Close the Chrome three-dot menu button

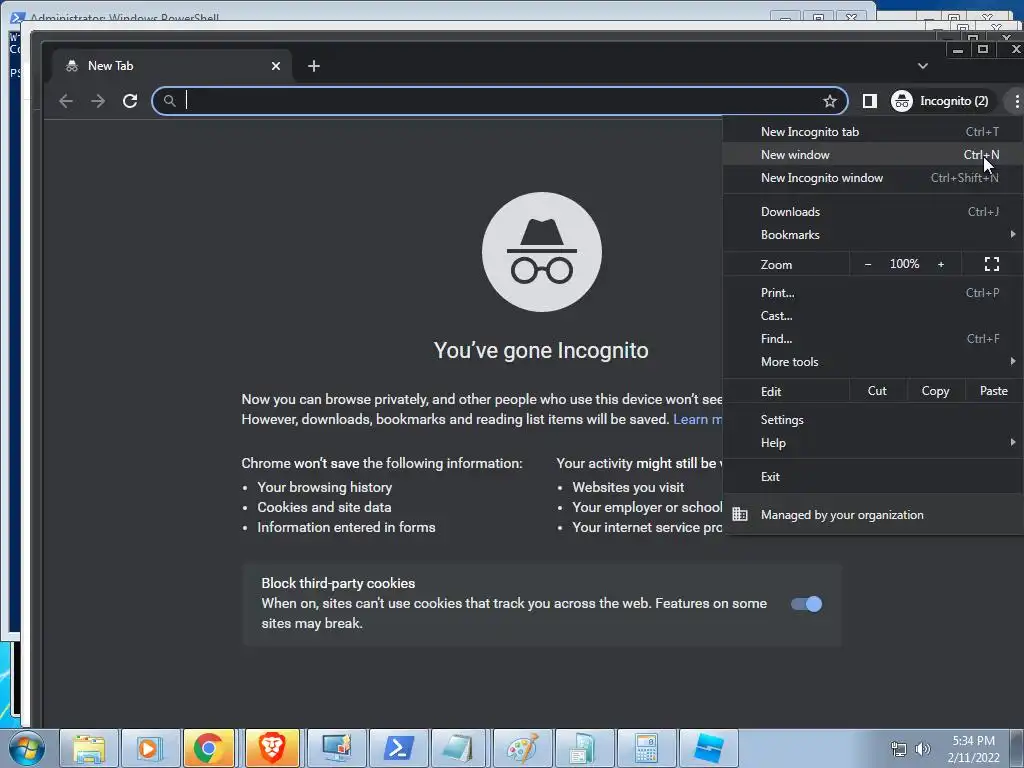pos(1016,101)
